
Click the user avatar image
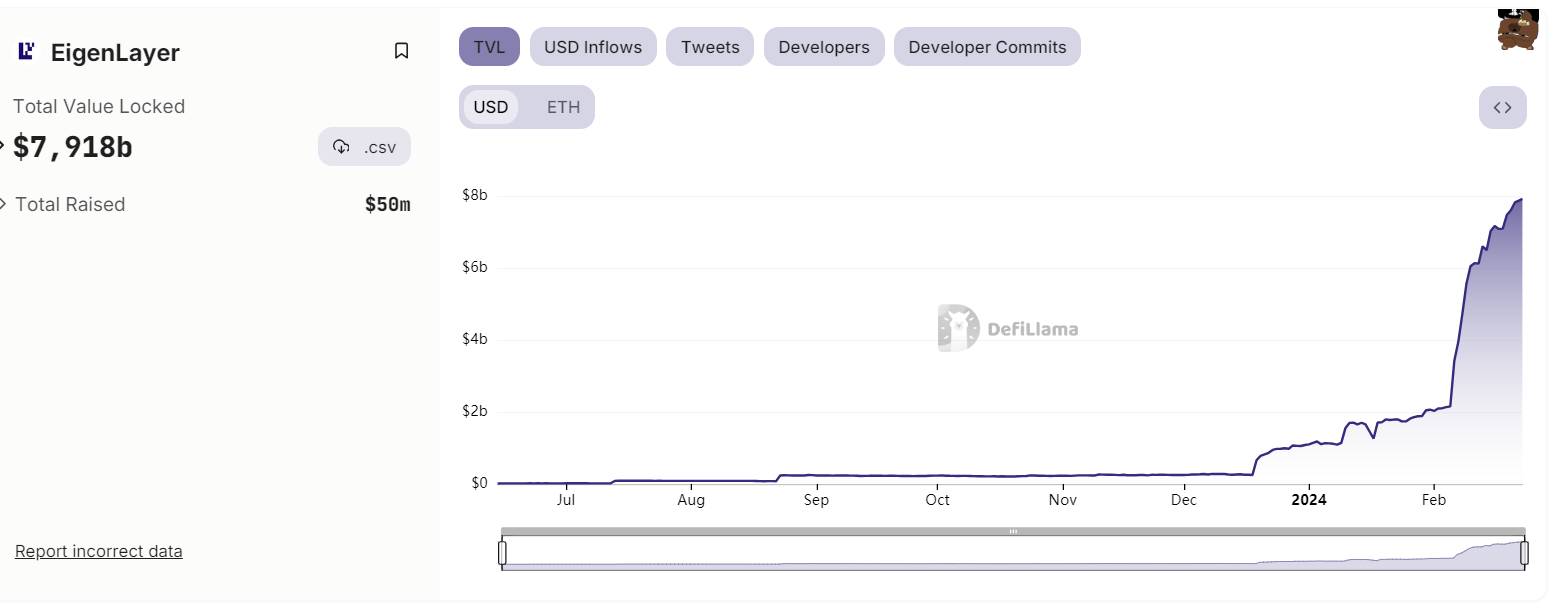[1518, 29]
